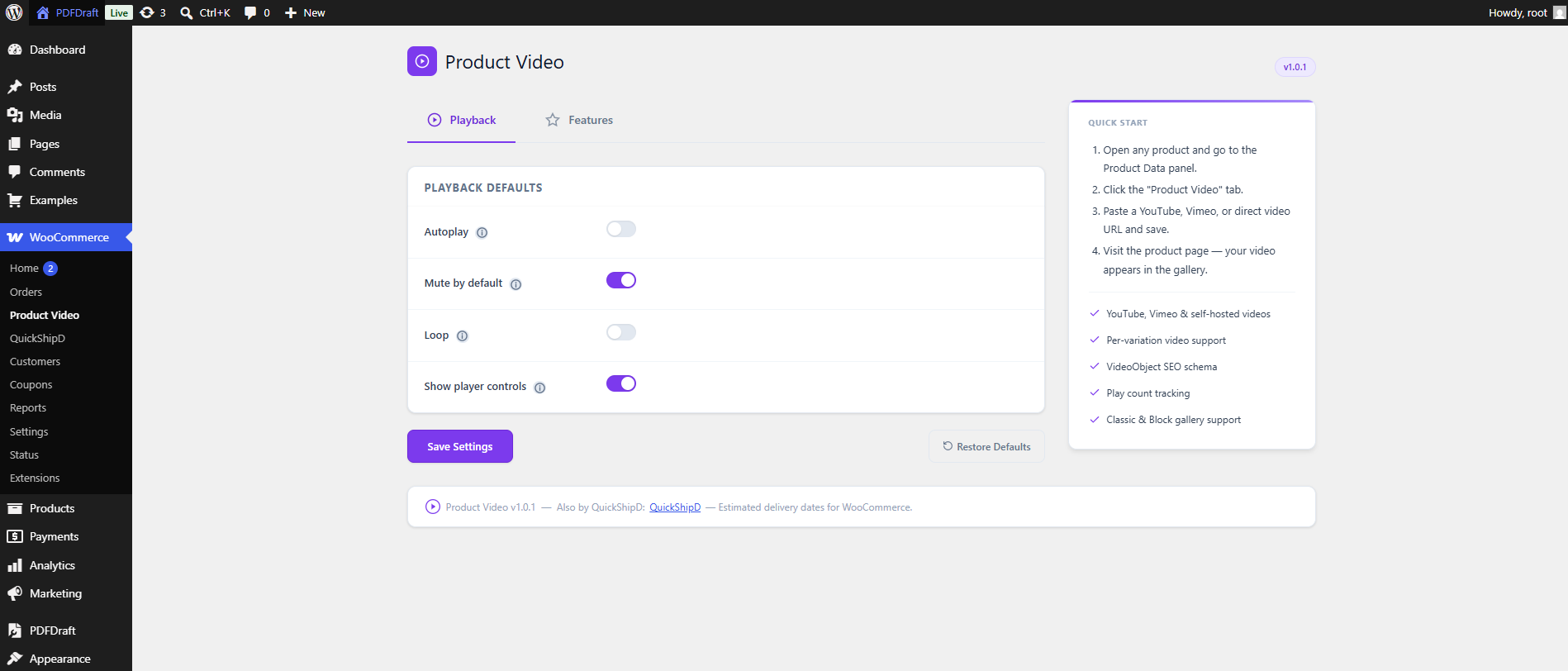Follow the QuickShipD footer link
Viewport: 1568px width, 671px height.
675,507
